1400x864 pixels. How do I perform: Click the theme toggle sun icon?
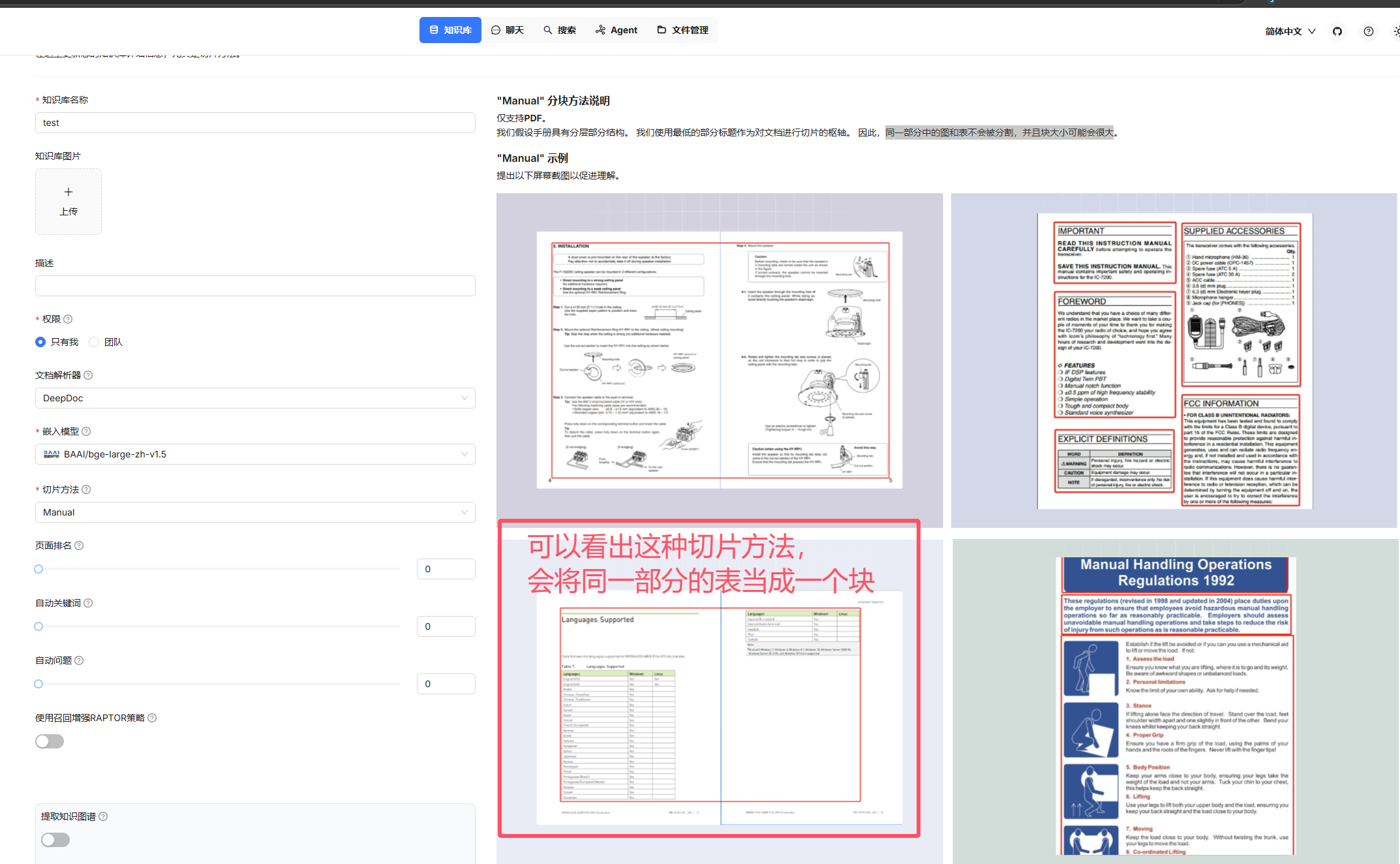coord(1396,31)
